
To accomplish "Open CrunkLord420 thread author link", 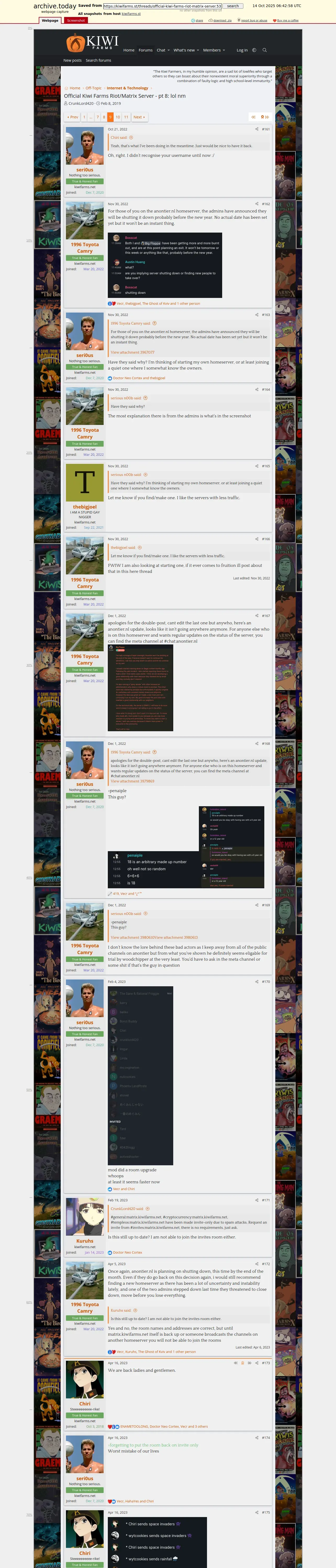I will coord(81,103).
